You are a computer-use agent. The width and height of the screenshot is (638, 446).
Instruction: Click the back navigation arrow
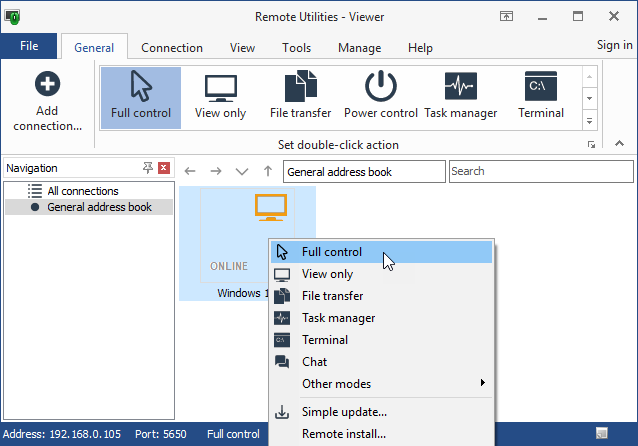pyautogui.click(x=190, y=172)
